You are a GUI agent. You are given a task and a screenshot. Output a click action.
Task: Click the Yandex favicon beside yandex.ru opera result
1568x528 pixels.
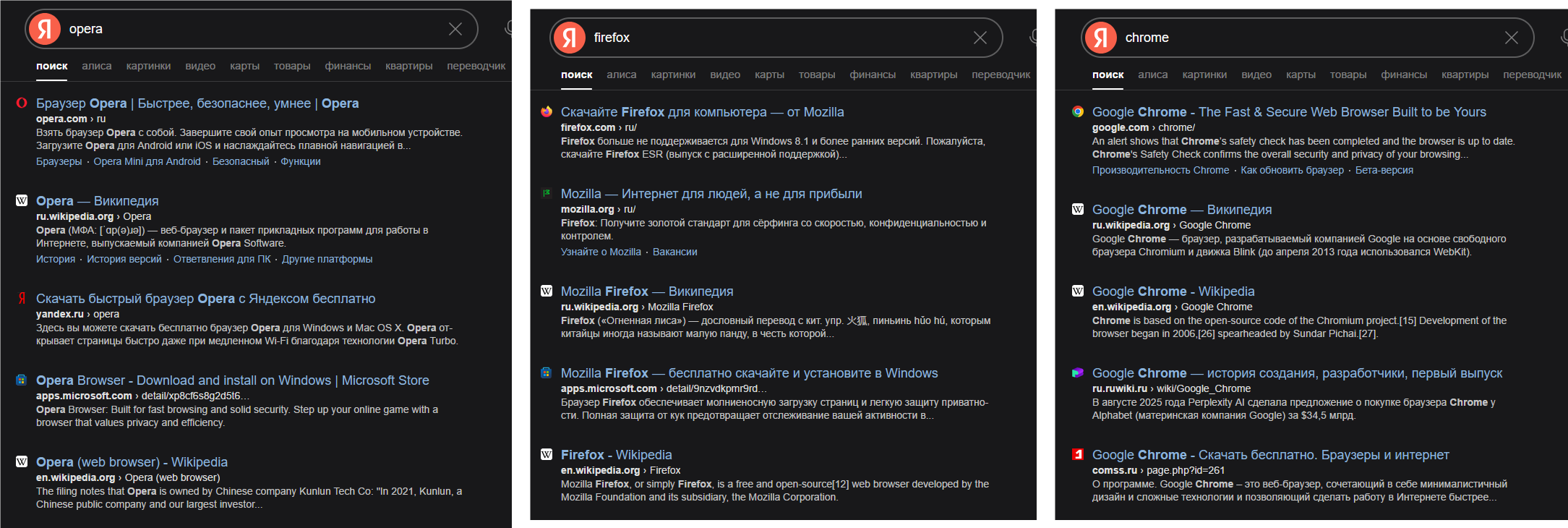(22, 298)
